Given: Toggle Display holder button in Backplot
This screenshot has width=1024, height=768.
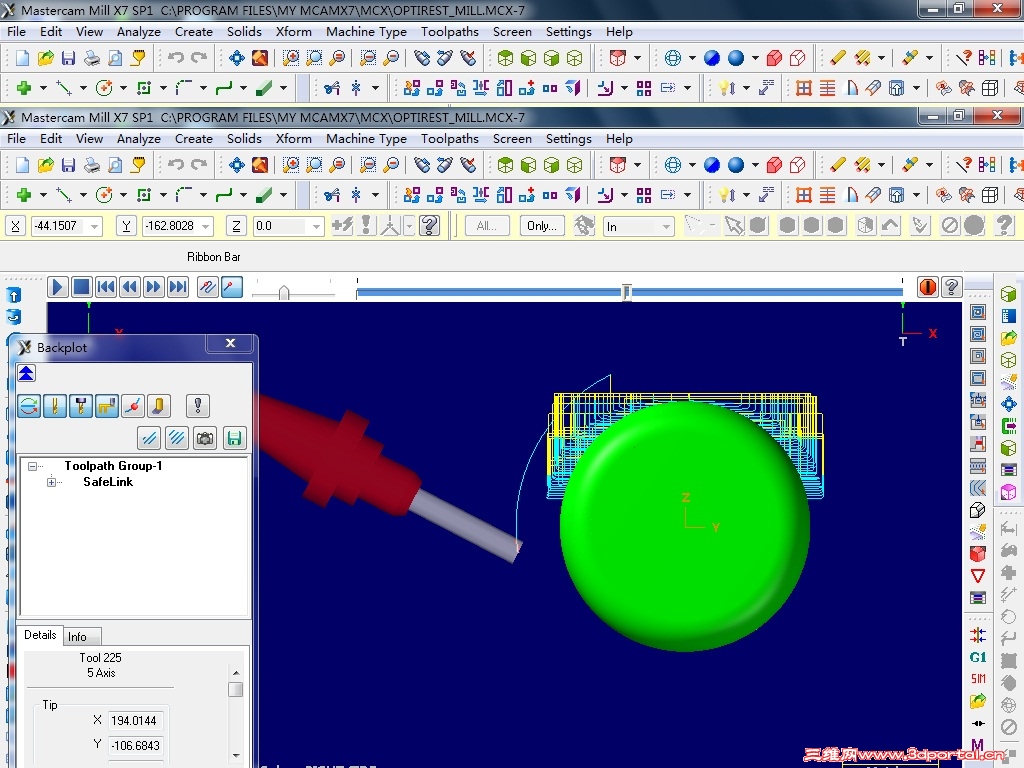Looking at the screenshot, I should [80, 406].
